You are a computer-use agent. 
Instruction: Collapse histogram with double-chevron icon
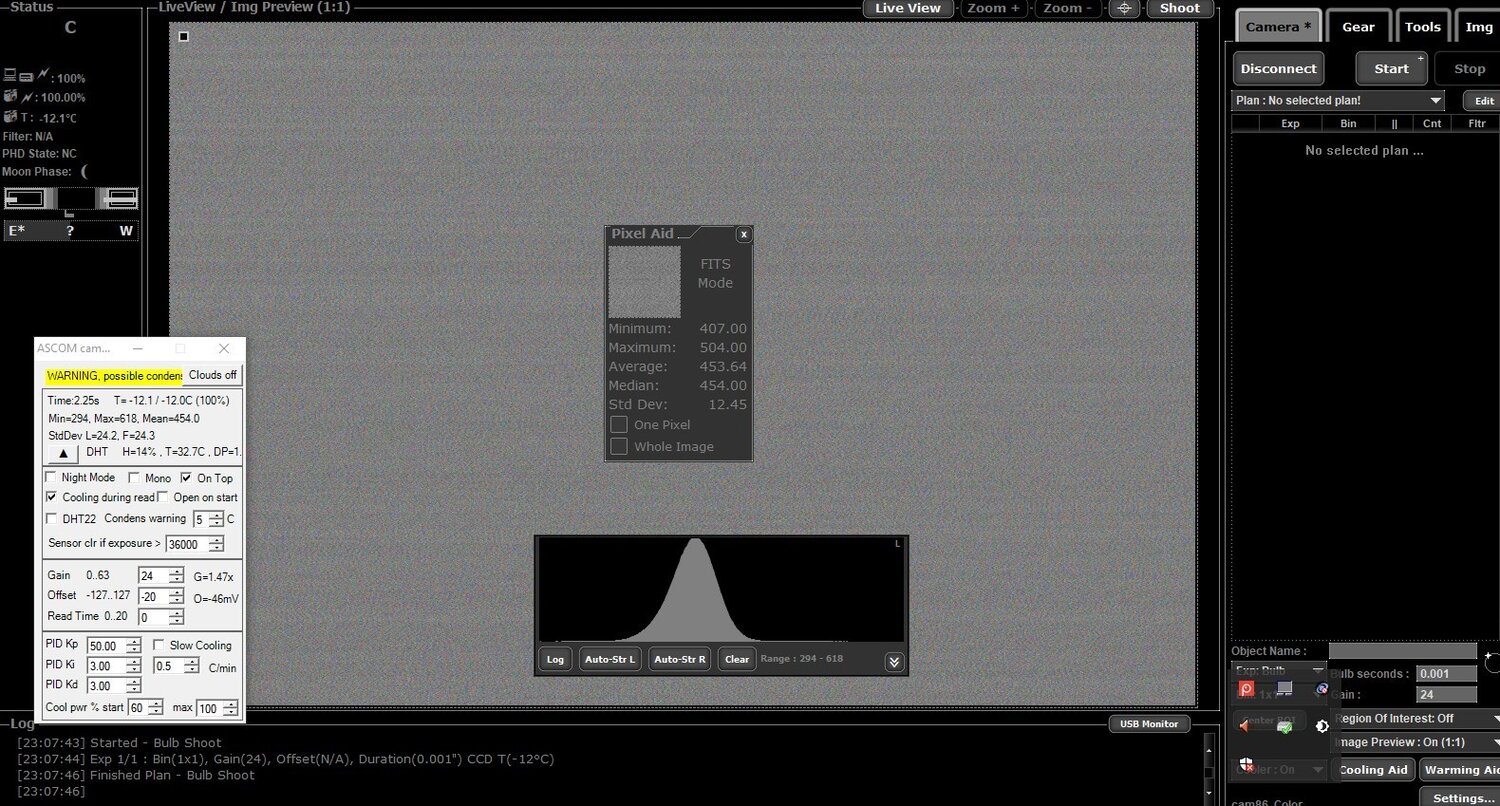894,661
